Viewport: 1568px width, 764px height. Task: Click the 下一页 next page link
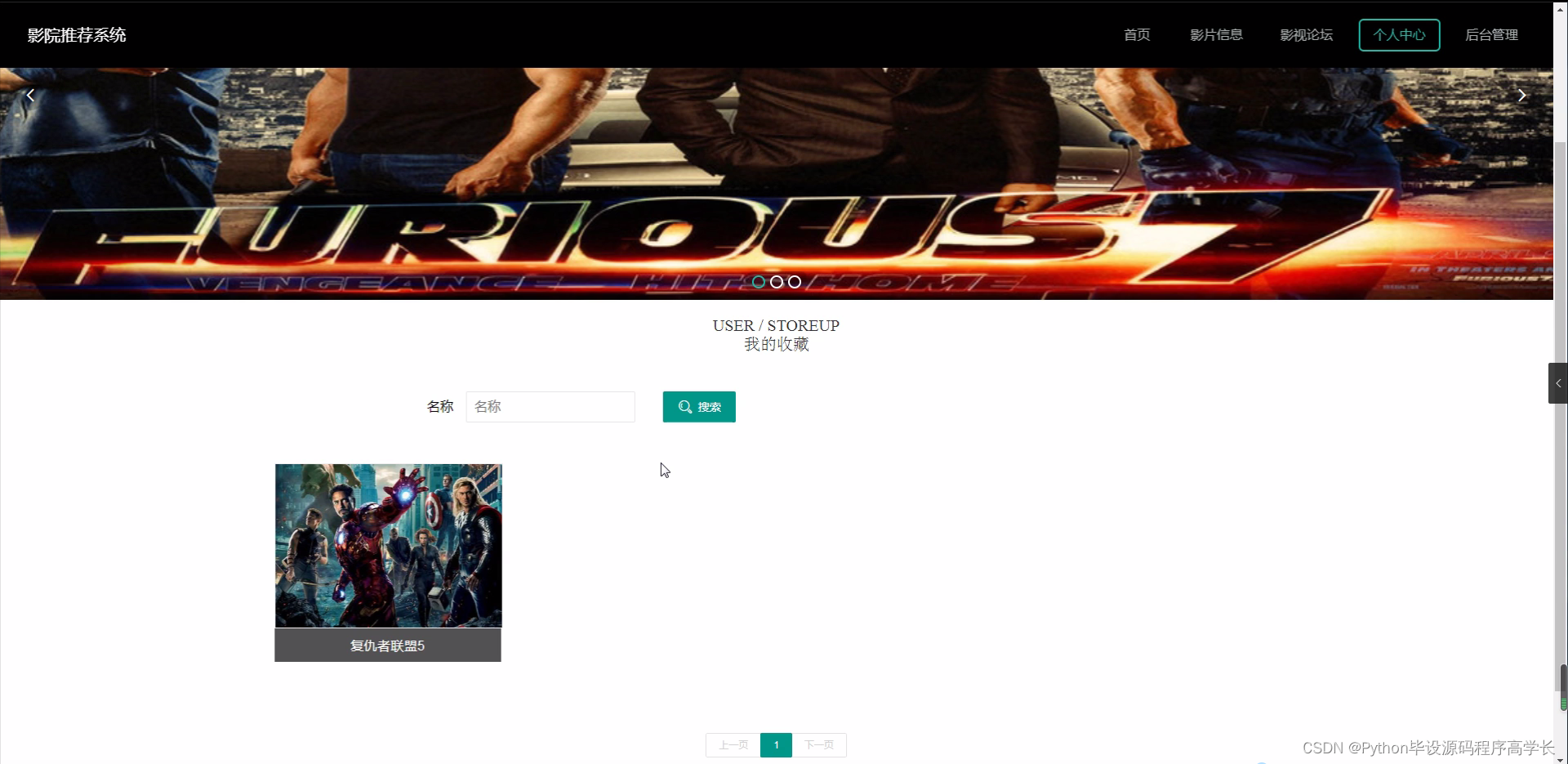pos(819,744)
